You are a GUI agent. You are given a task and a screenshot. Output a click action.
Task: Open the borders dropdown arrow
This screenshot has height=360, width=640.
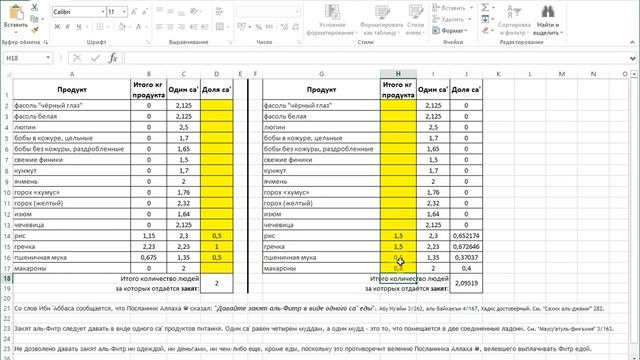(x=108, y=27)
